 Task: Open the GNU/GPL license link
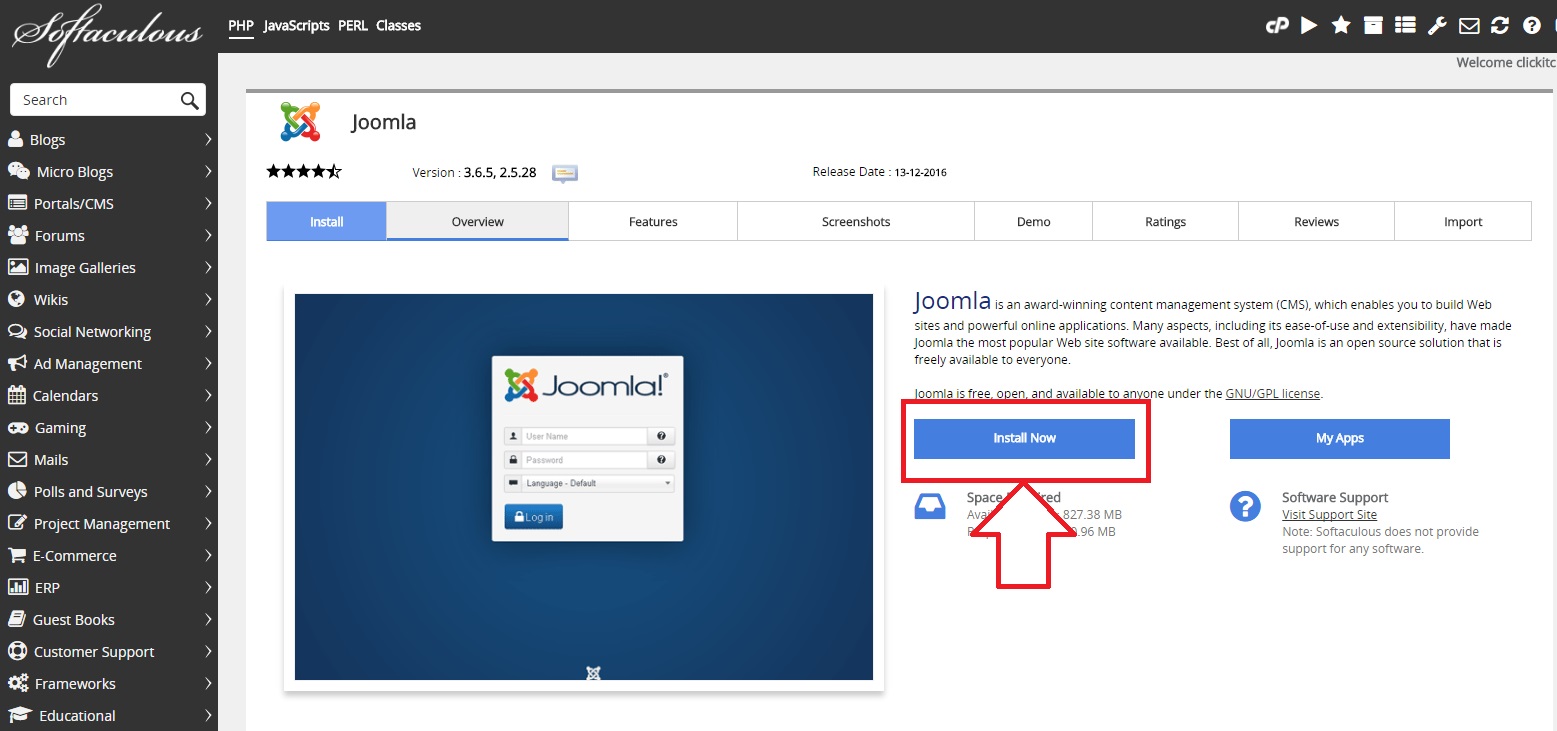coord(1273,394)
